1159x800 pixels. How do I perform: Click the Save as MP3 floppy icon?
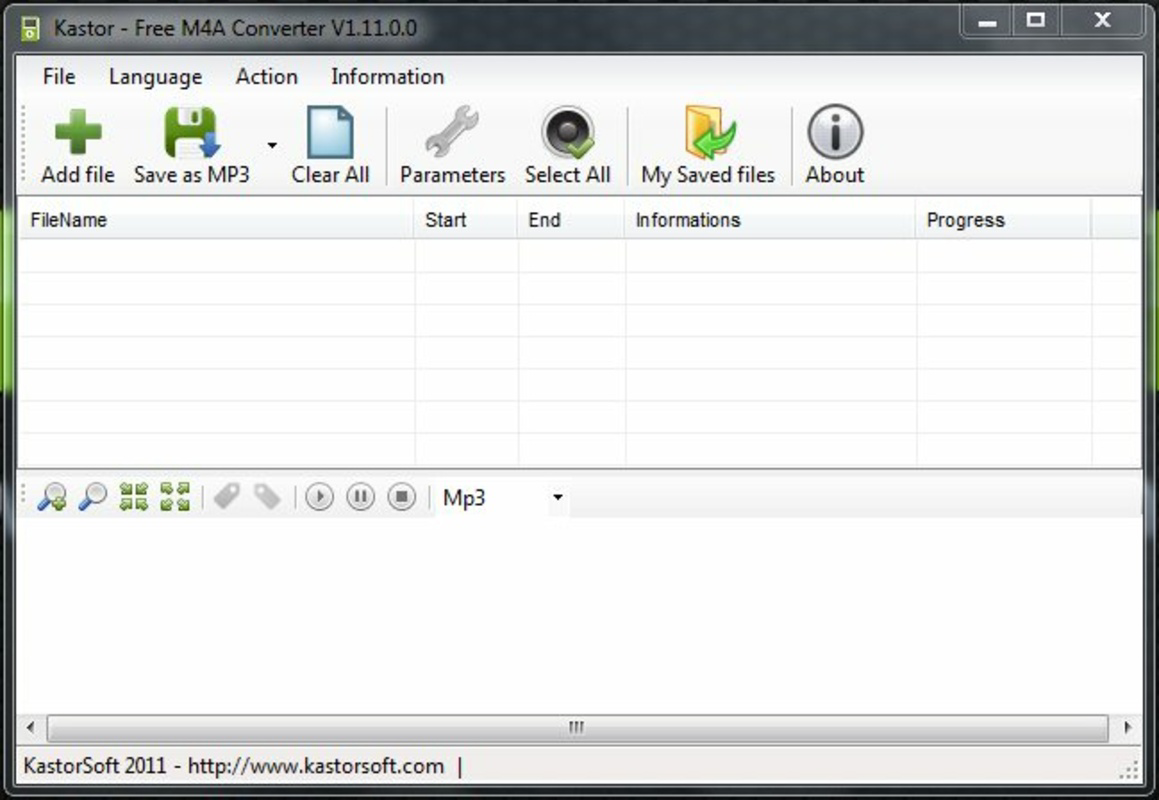coord(191,132)
